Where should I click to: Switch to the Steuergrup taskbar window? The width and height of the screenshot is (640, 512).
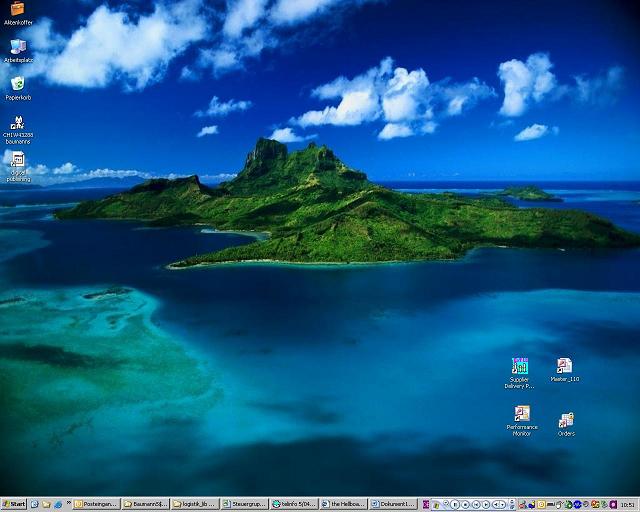(x=244, y=504)
